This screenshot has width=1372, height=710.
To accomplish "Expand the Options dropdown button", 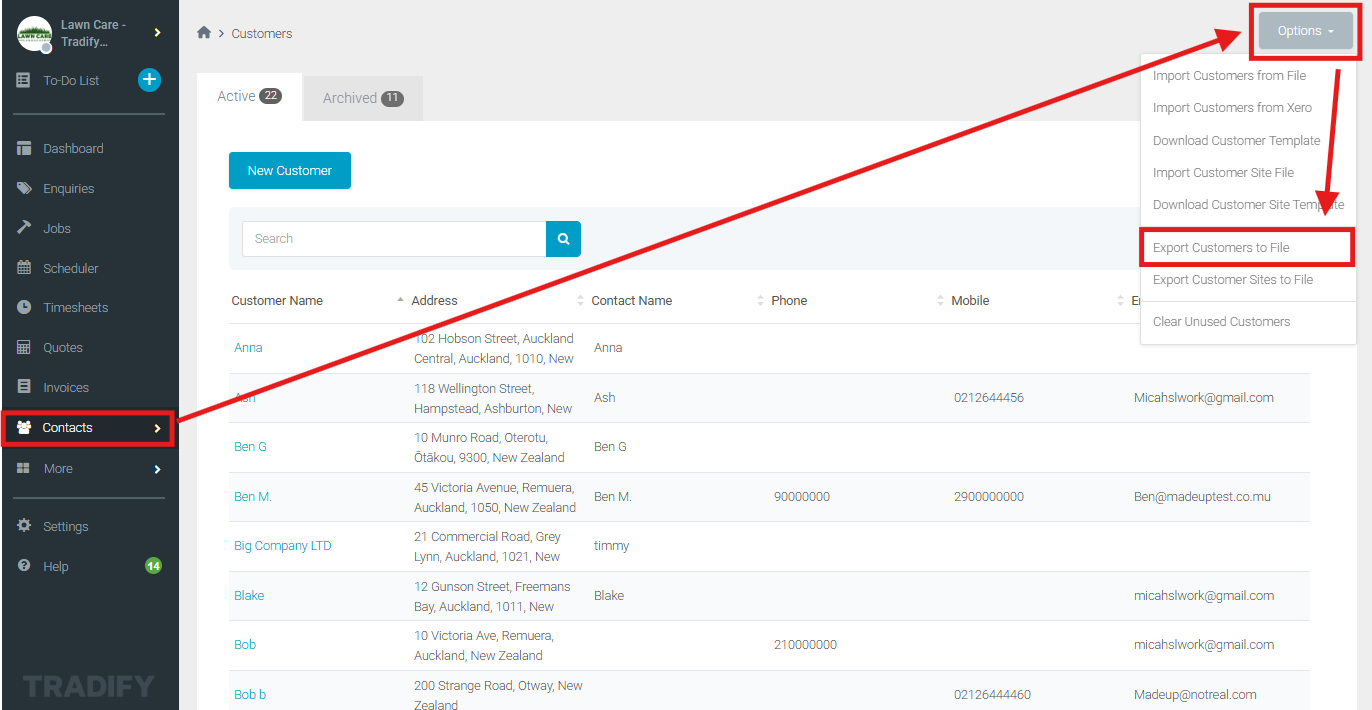I will (1305, 31).
